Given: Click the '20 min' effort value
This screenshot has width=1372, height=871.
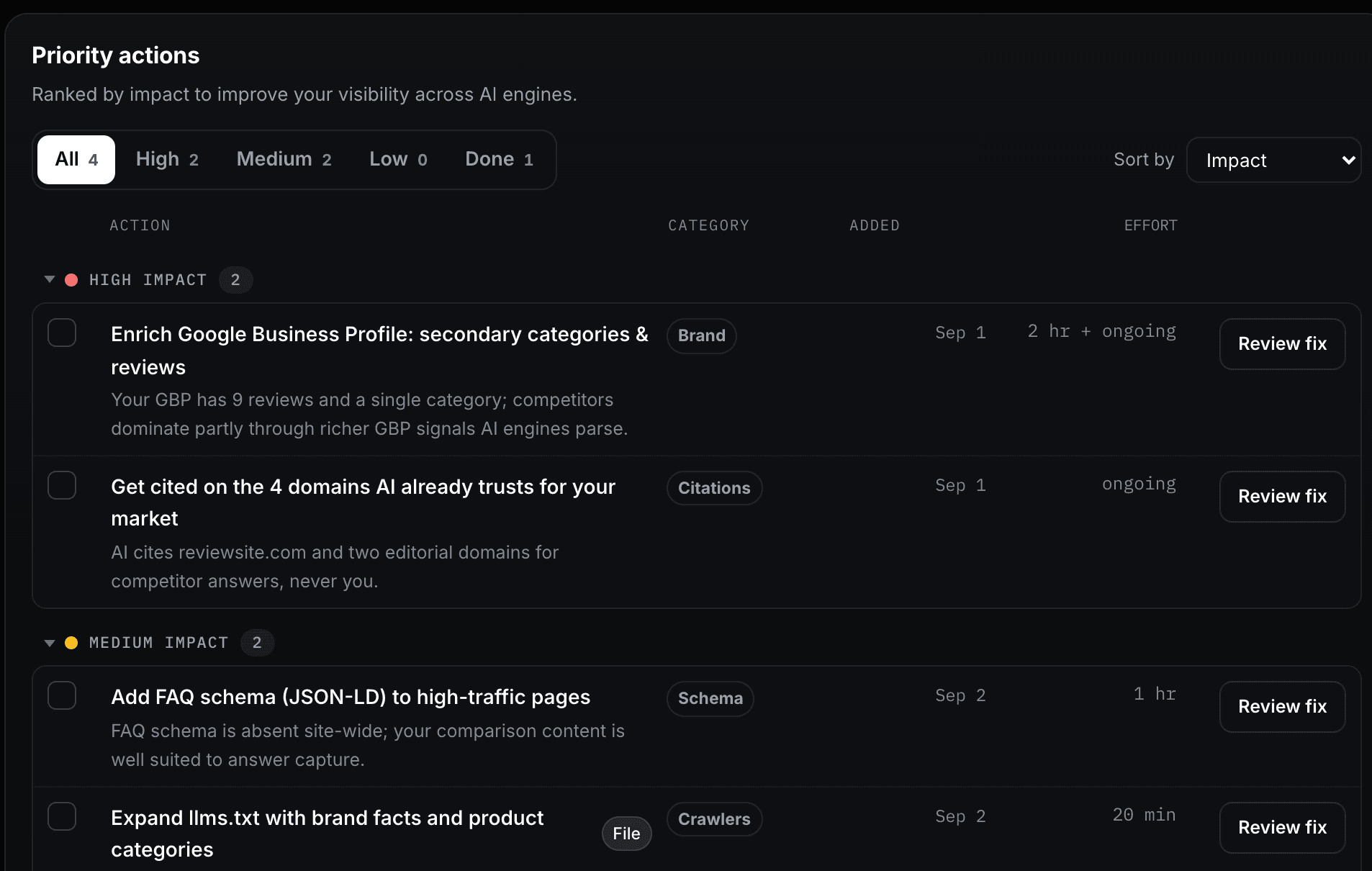Looking at the screenshot, I should pyautogui.click(x=1144, y=815).
